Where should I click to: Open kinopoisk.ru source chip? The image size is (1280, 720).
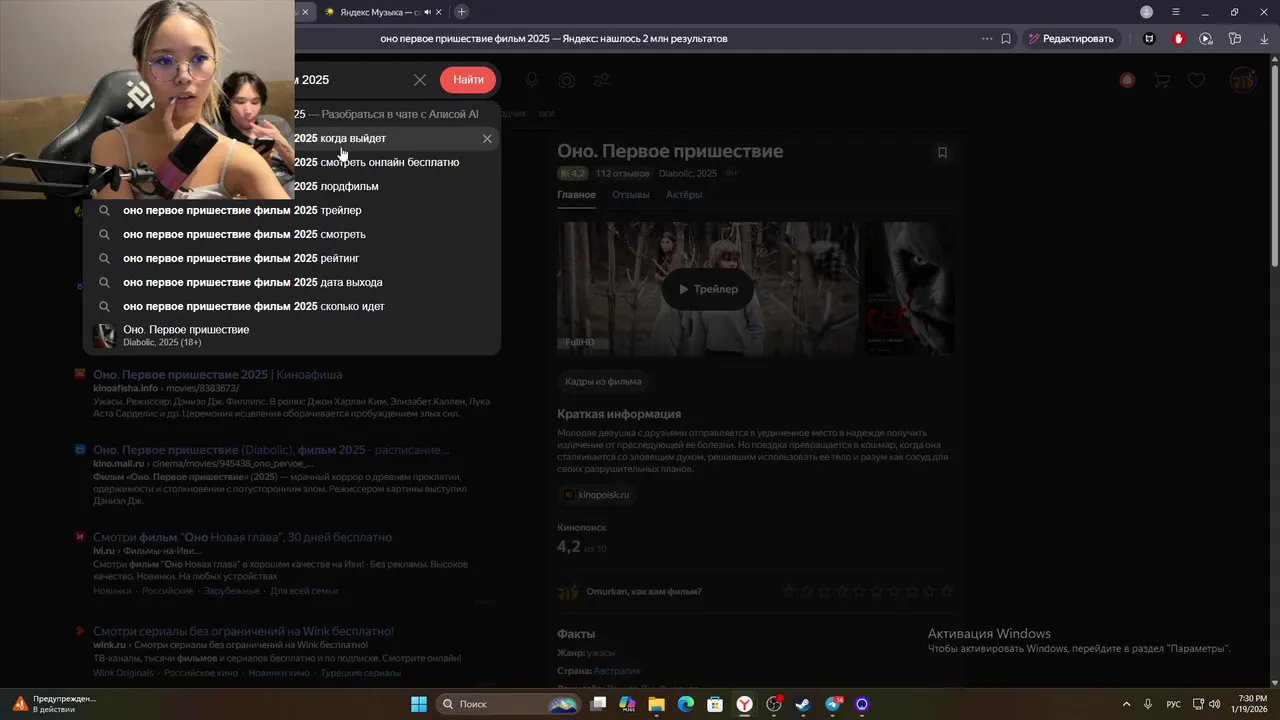[x=596, y=494]
